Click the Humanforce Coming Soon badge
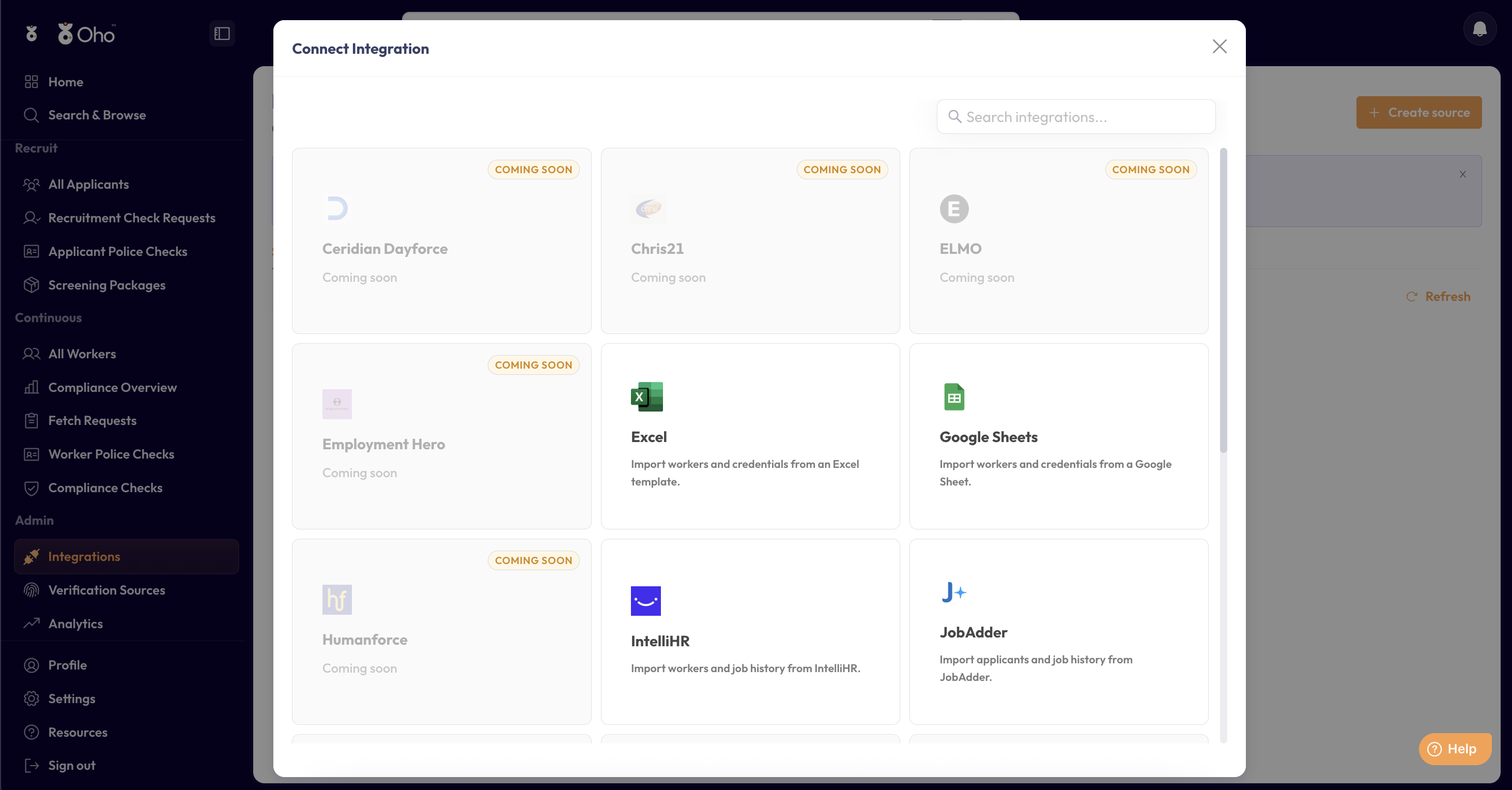 533,560
